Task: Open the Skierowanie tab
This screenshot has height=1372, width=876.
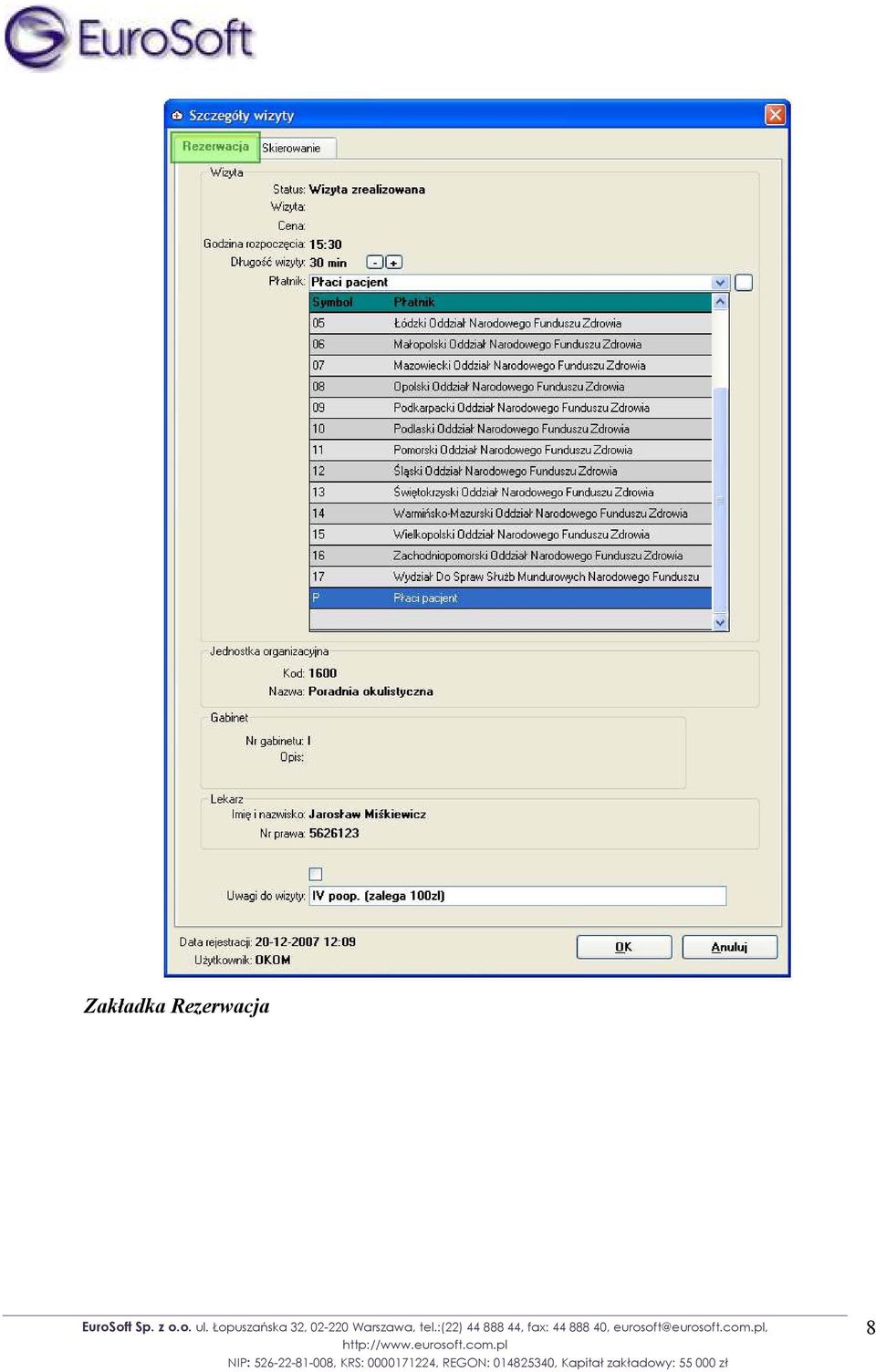Action: coord(297,148)
